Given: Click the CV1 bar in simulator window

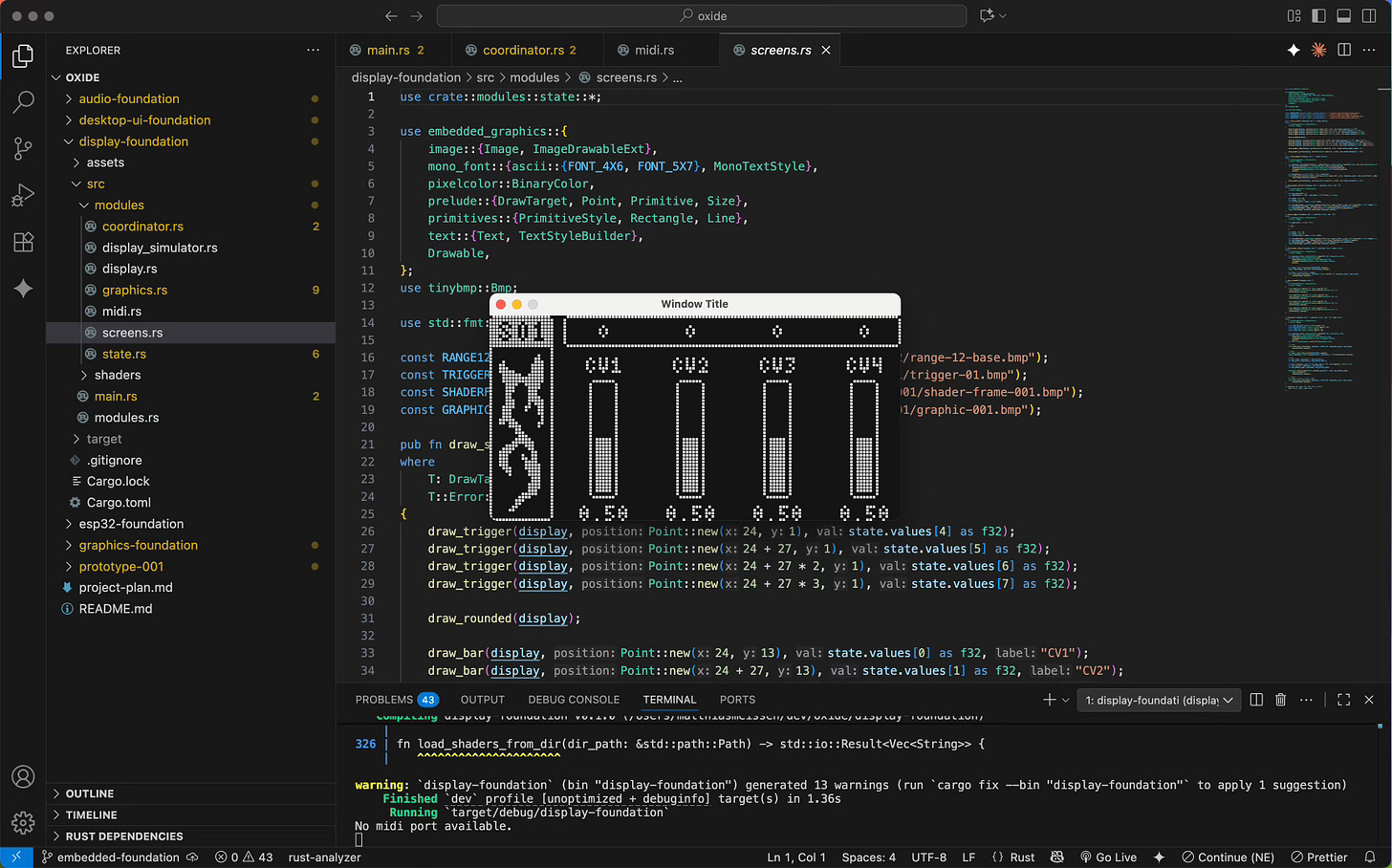Looking at the screenshot, I should tap(603, 439).
